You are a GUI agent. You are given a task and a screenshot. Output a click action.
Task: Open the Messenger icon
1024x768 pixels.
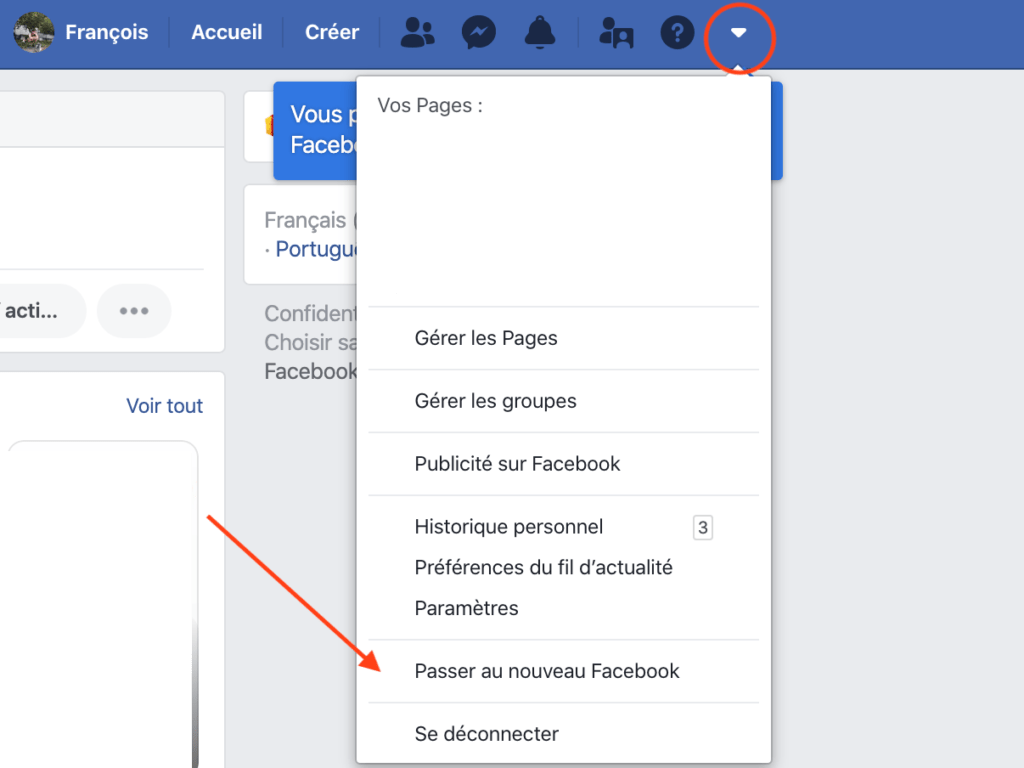[479, 33]
